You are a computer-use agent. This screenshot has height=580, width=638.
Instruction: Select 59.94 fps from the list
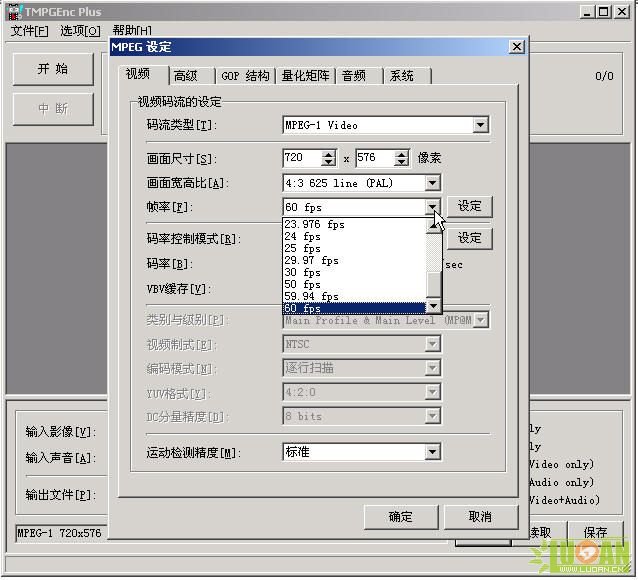pos(354,296)
